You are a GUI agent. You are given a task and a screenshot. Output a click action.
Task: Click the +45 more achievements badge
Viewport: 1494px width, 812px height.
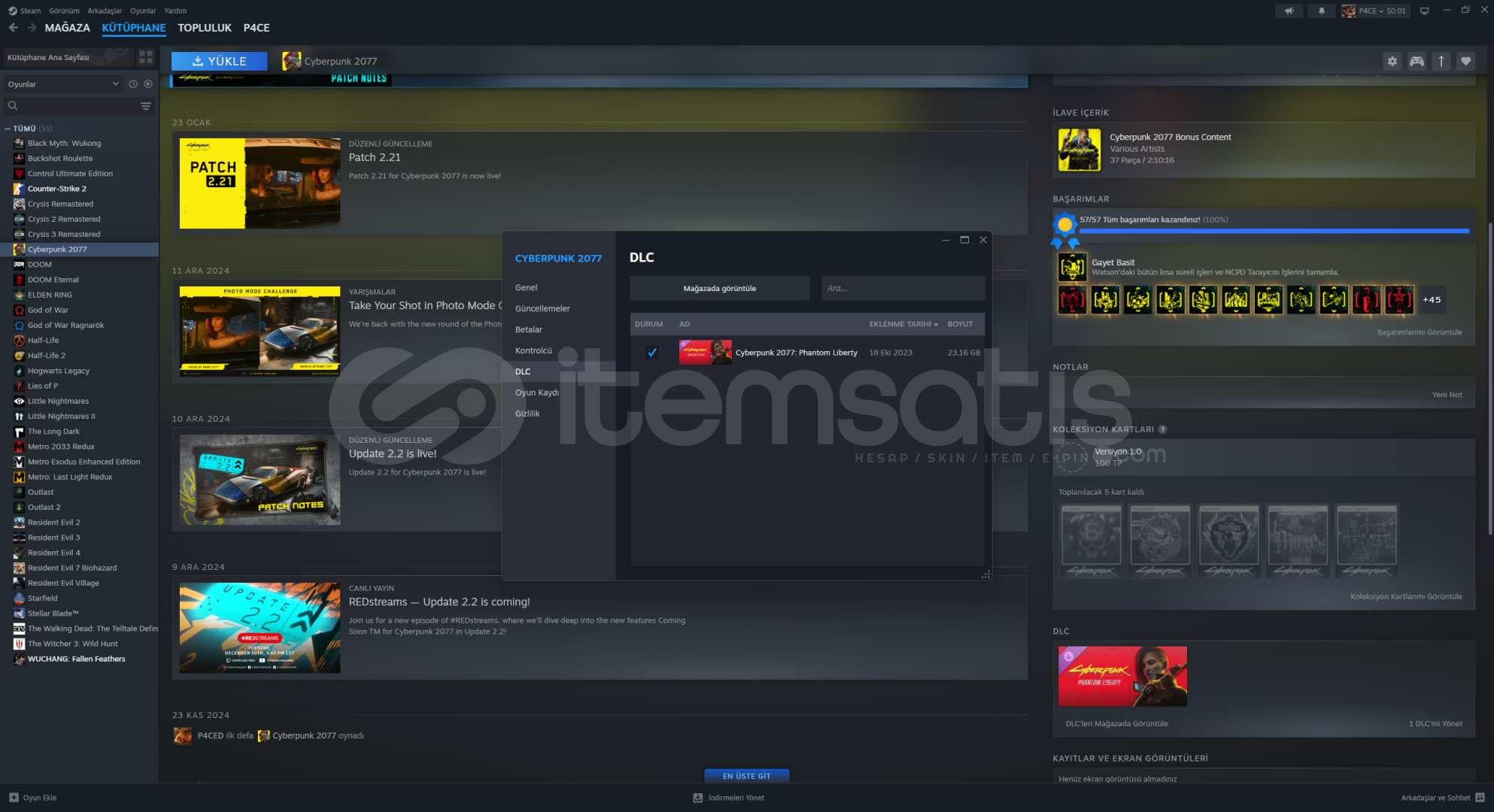1432,299
